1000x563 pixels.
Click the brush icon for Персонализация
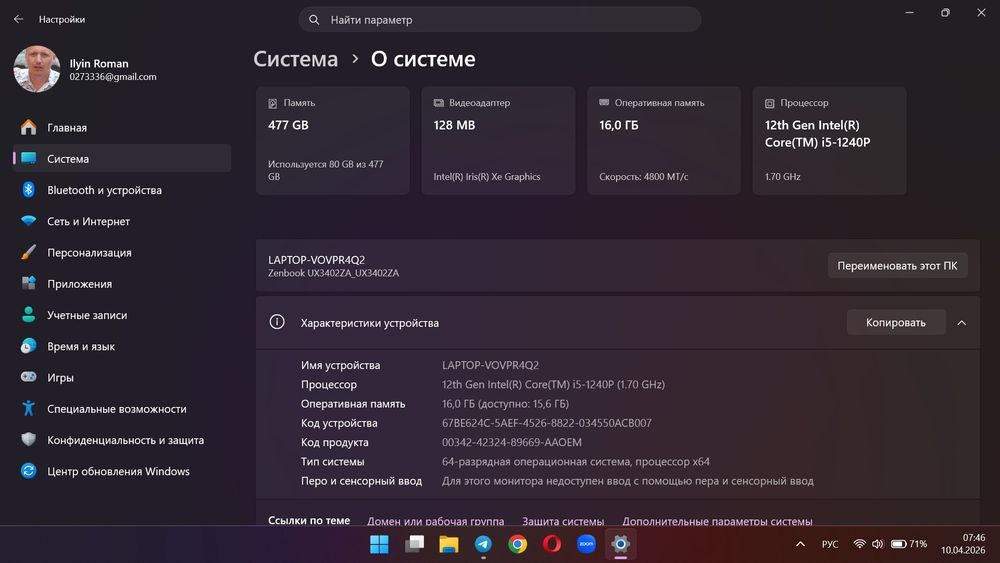coord(28,252)
